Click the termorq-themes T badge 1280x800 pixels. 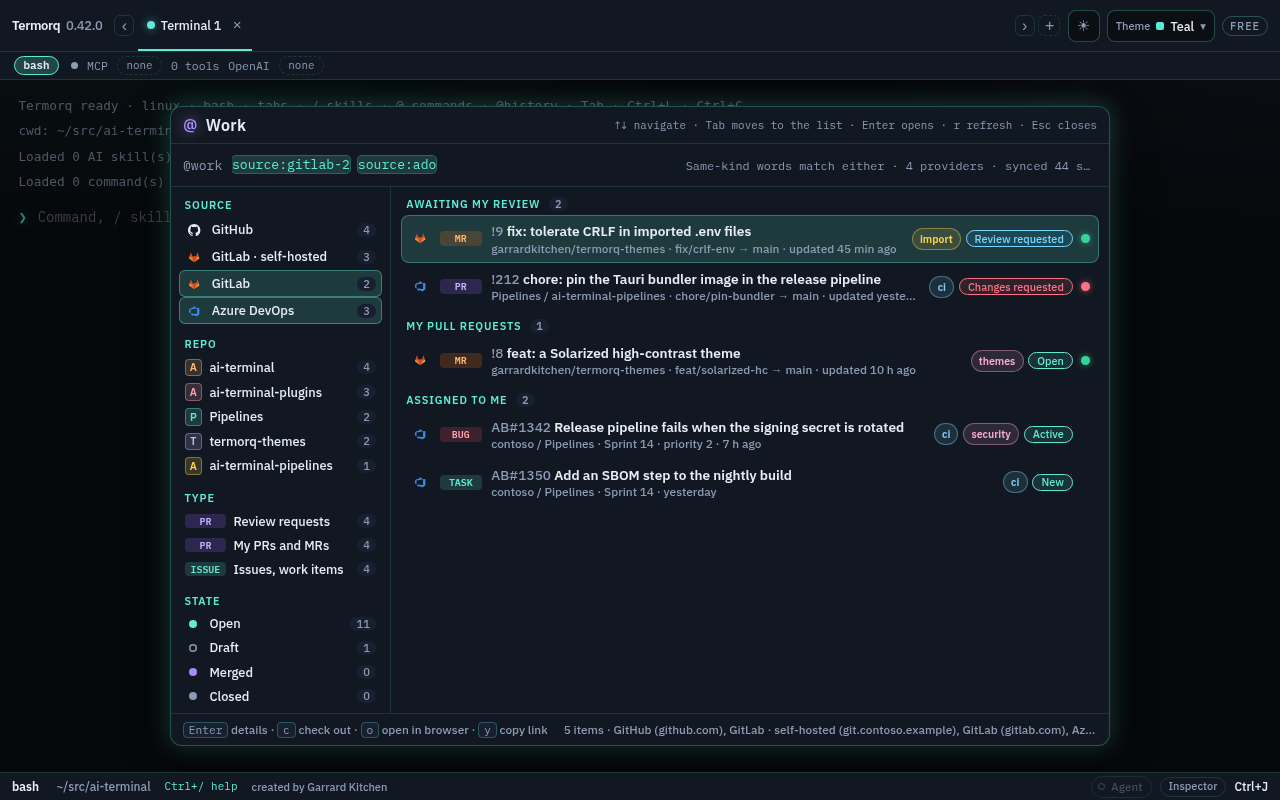tap(193, 441)
